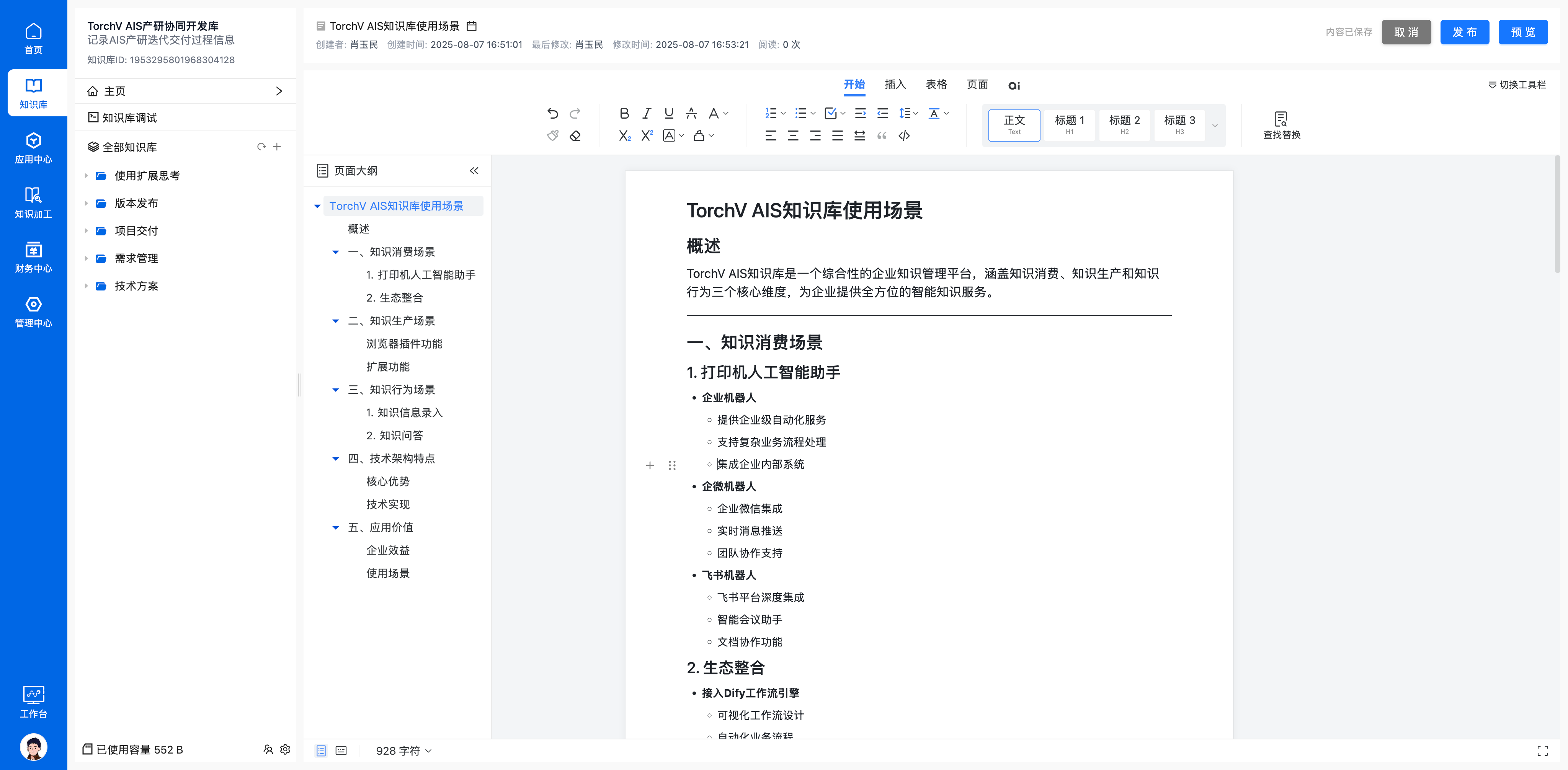Toggle italic formatting
The width and height of the screenshot is (1568, 770).
pyautogui.click(x=647, y=113)
